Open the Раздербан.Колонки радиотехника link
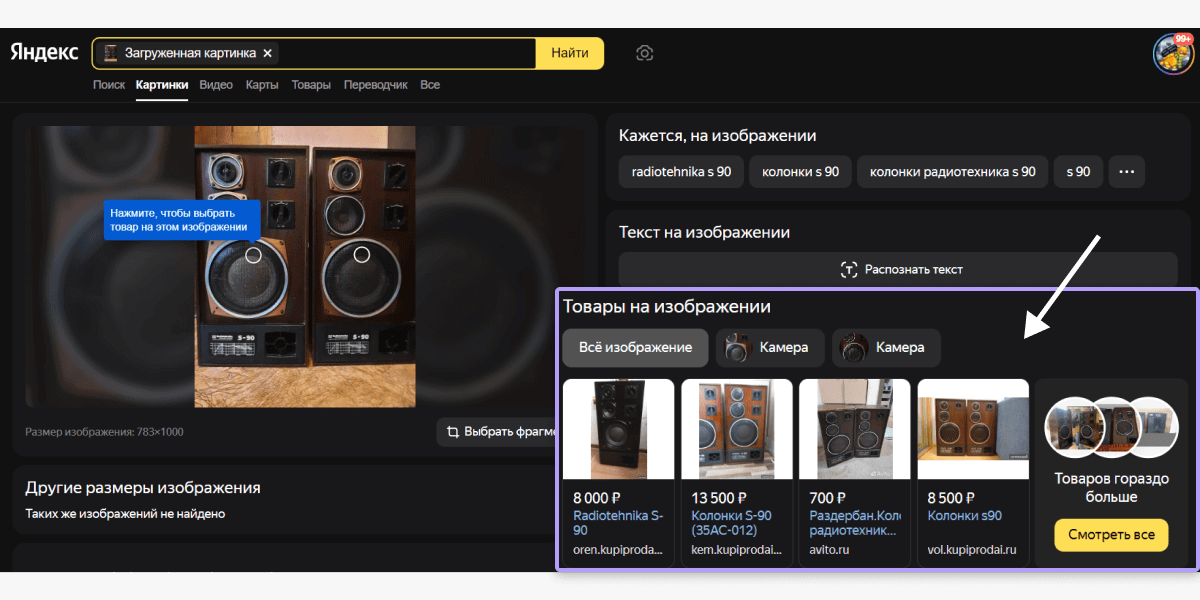Viewport: 1200px width, 600px height. [x=855, y=523]
